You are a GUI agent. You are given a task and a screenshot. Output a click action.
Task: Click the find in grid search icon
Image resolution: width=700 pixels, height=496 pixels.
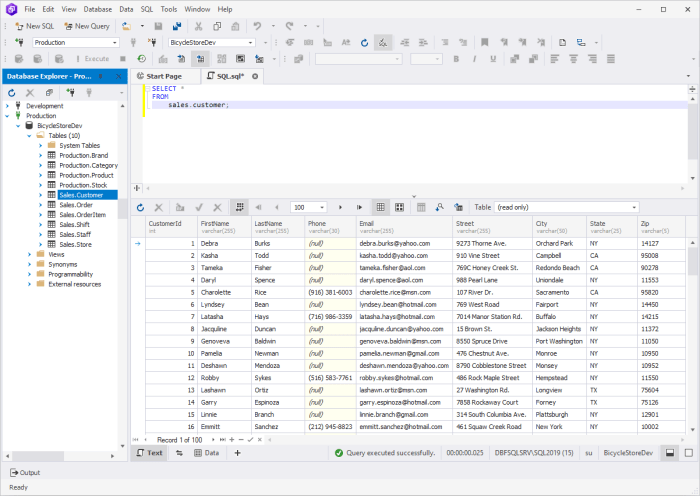[x=440, y=207]
